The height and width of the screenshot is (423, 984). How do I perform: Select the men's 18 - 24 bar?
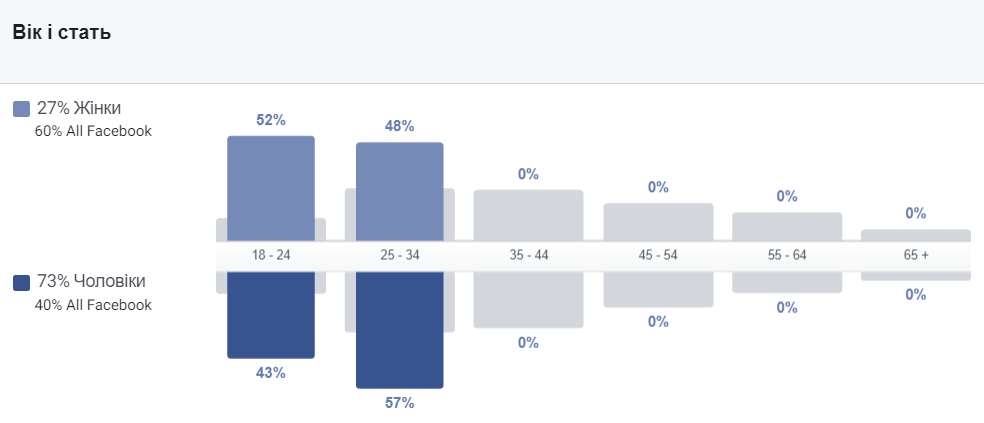tap(271, 314)
